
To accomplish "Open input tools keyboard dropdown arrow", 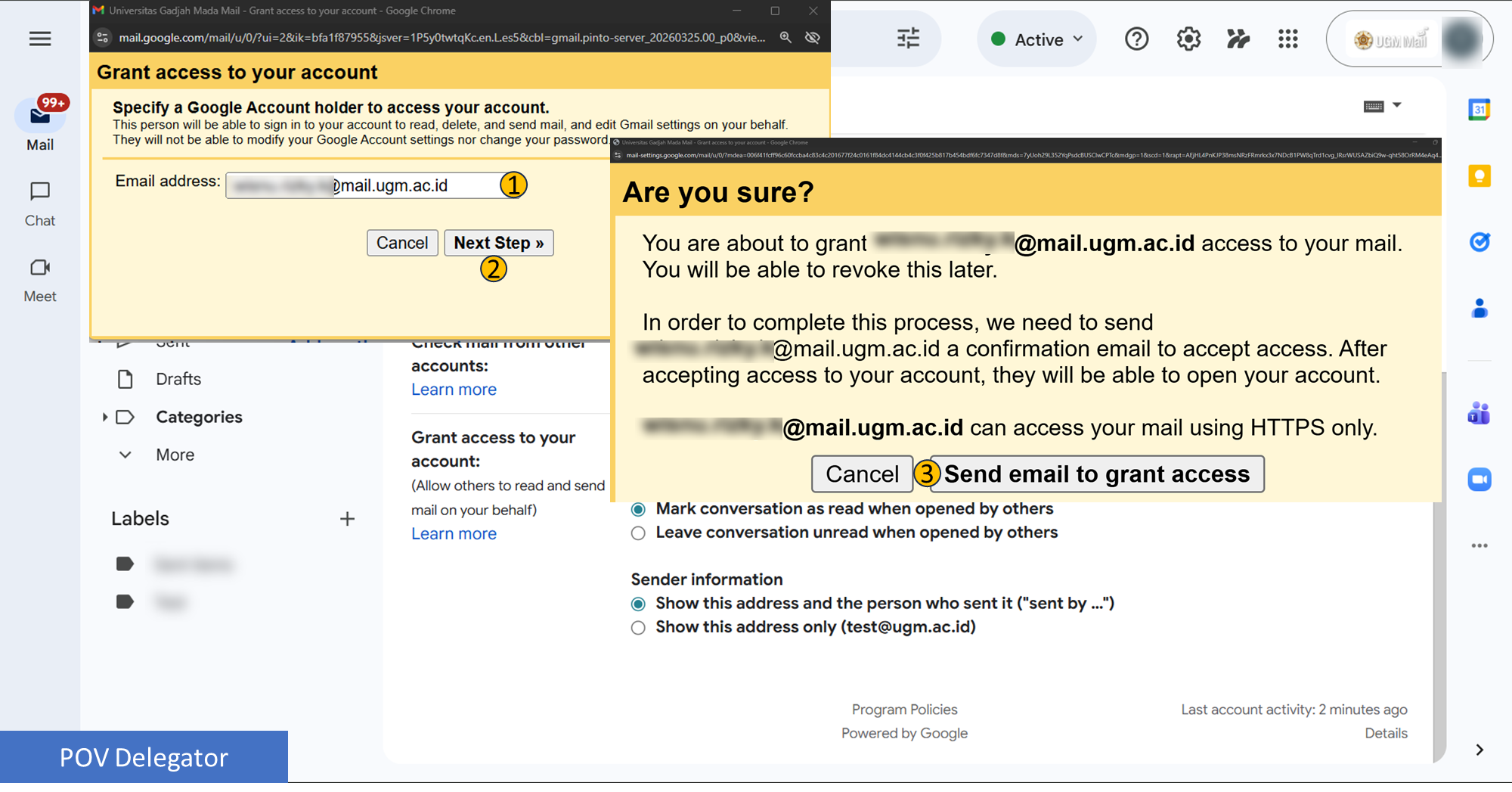I will coord(1397,105).
